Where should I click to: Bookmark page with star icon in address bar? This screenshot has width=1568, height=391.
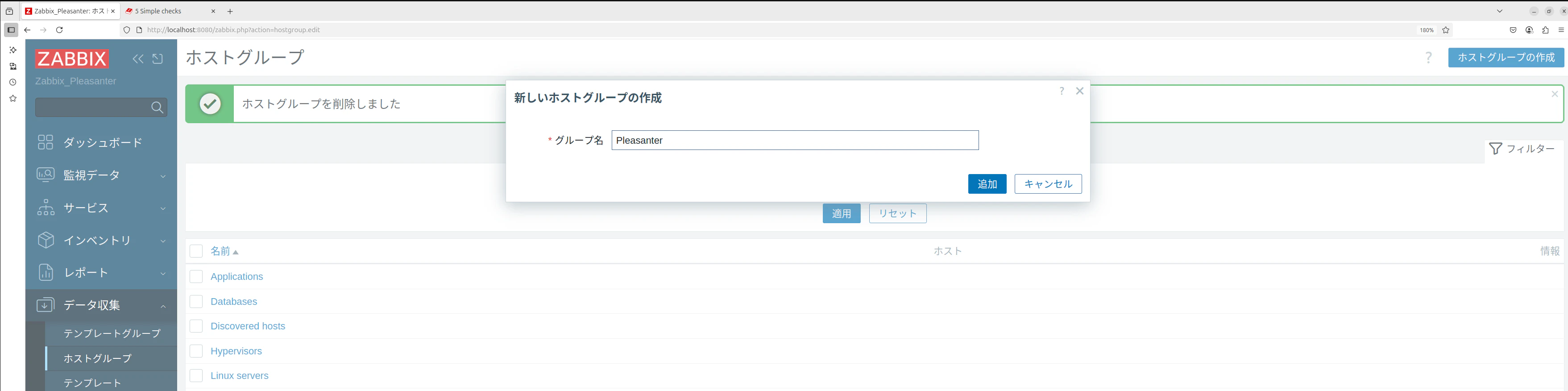click(x=1446, y=30)
